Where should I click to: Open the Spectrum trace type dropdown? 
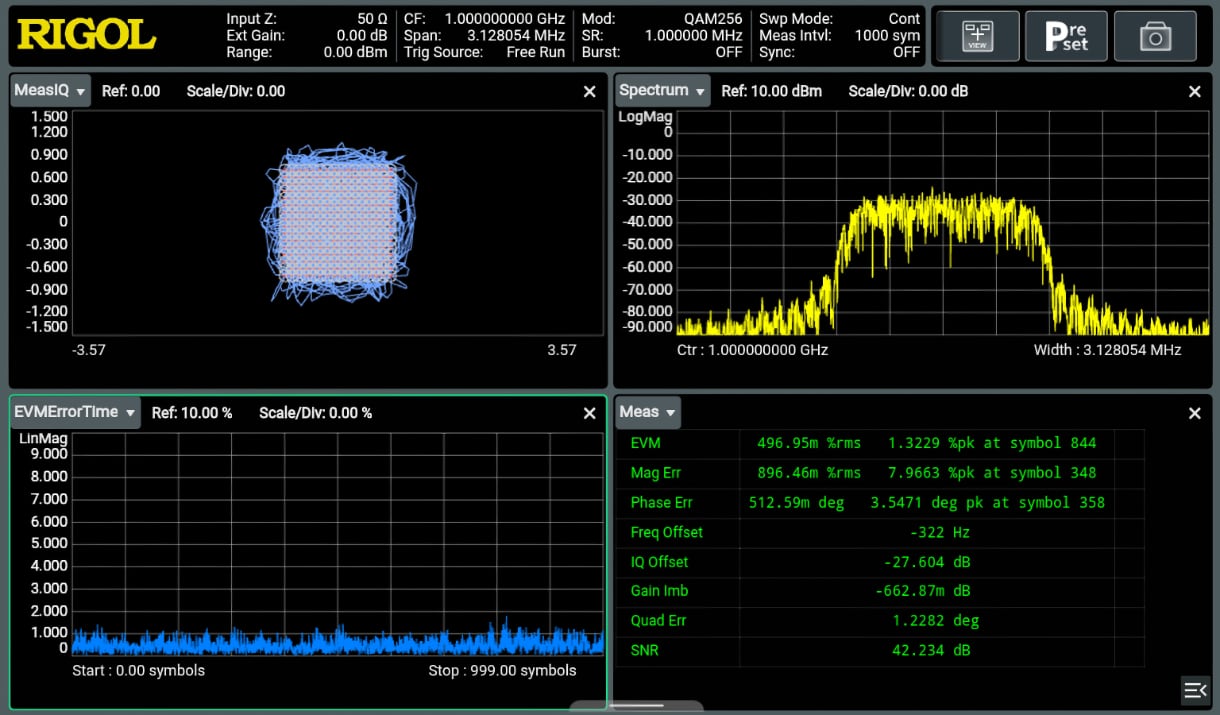(663, 91)
